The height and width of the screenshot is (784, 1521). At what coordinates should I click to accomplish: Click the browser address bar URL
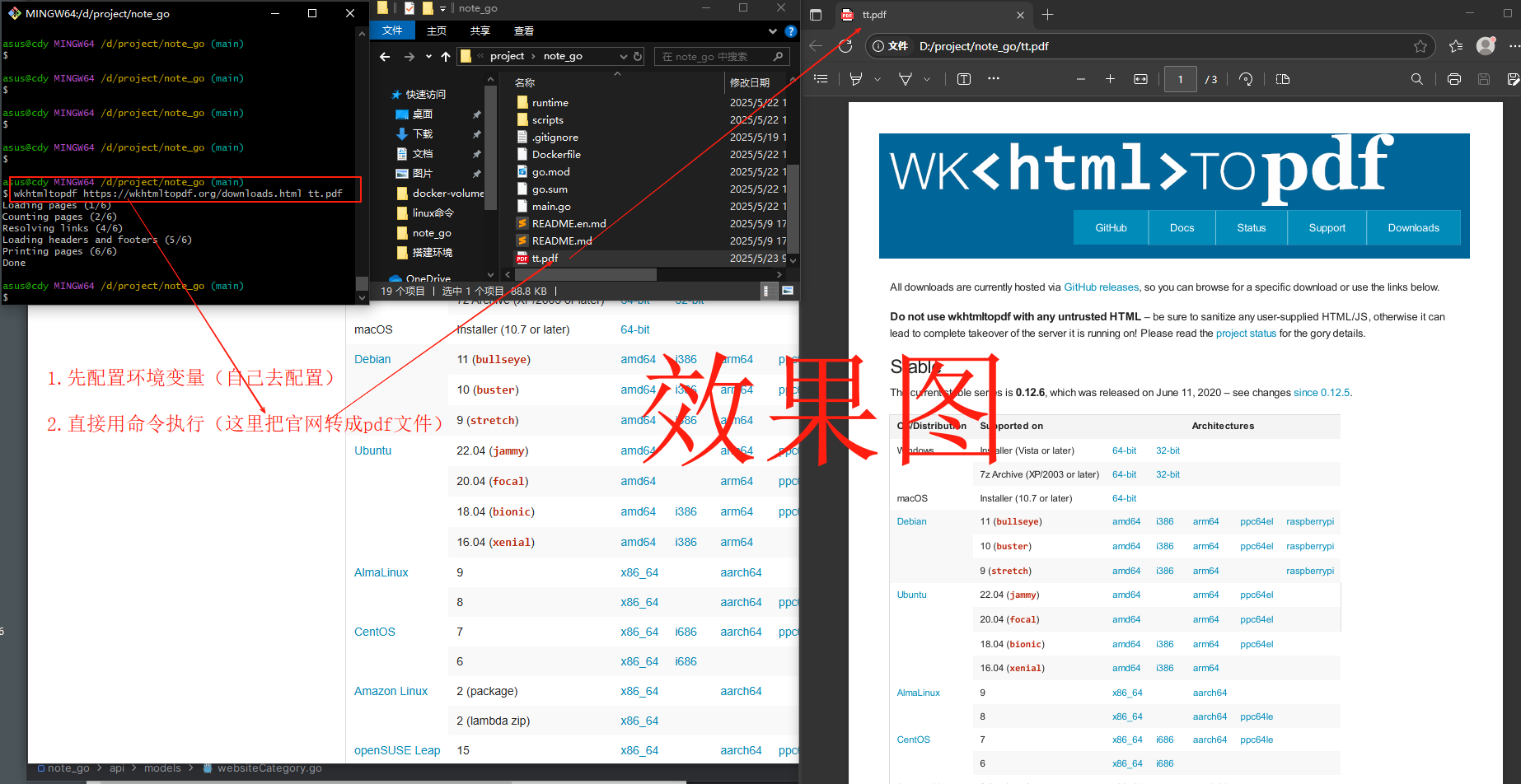point(984,46)
